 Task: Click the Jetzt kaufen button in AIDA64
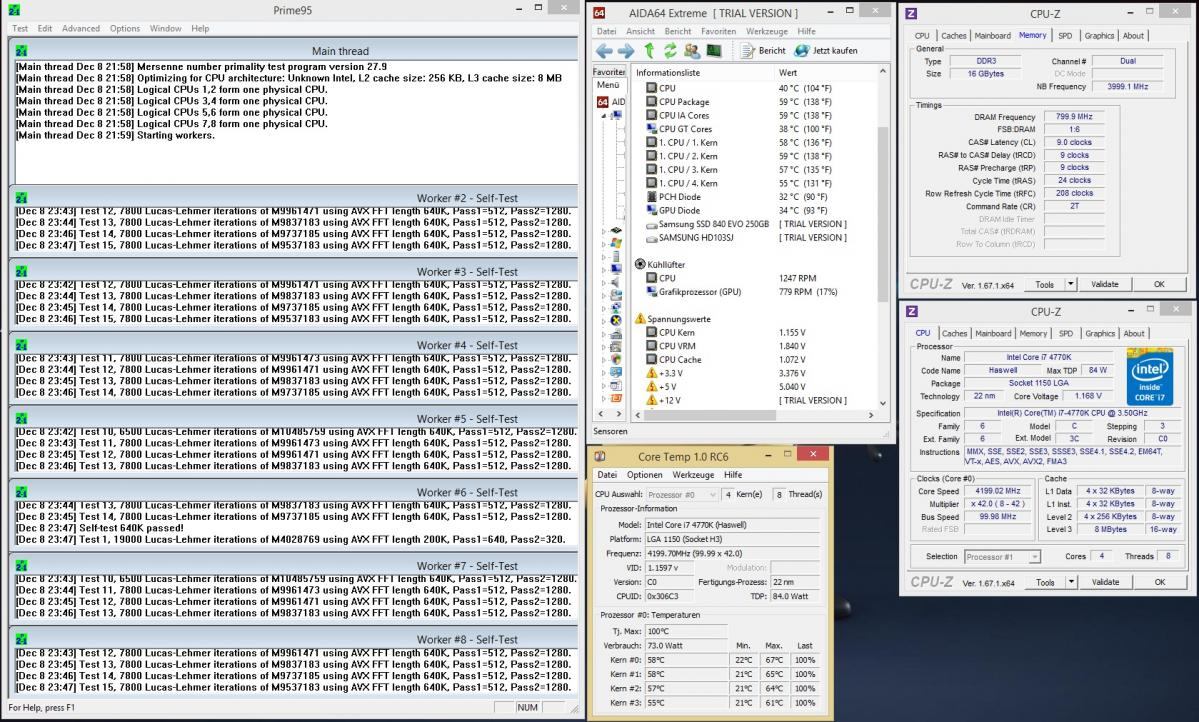pyautogui.click(x=826, y=50)
